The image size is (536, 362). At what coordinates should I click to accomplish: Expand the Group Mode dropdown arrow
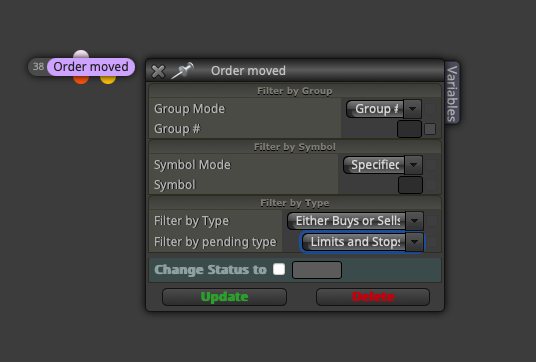(x=413, y=109)
